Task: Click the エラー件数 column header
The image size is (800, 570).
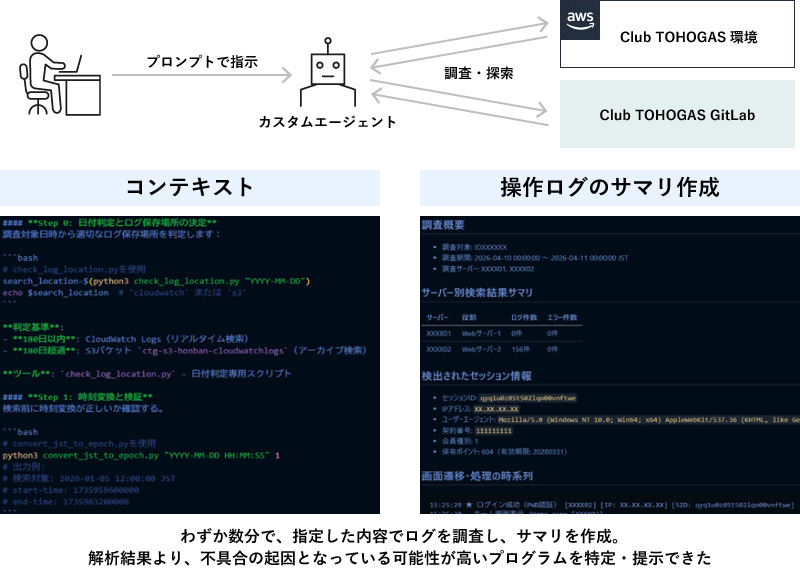Action: (562, 317)
